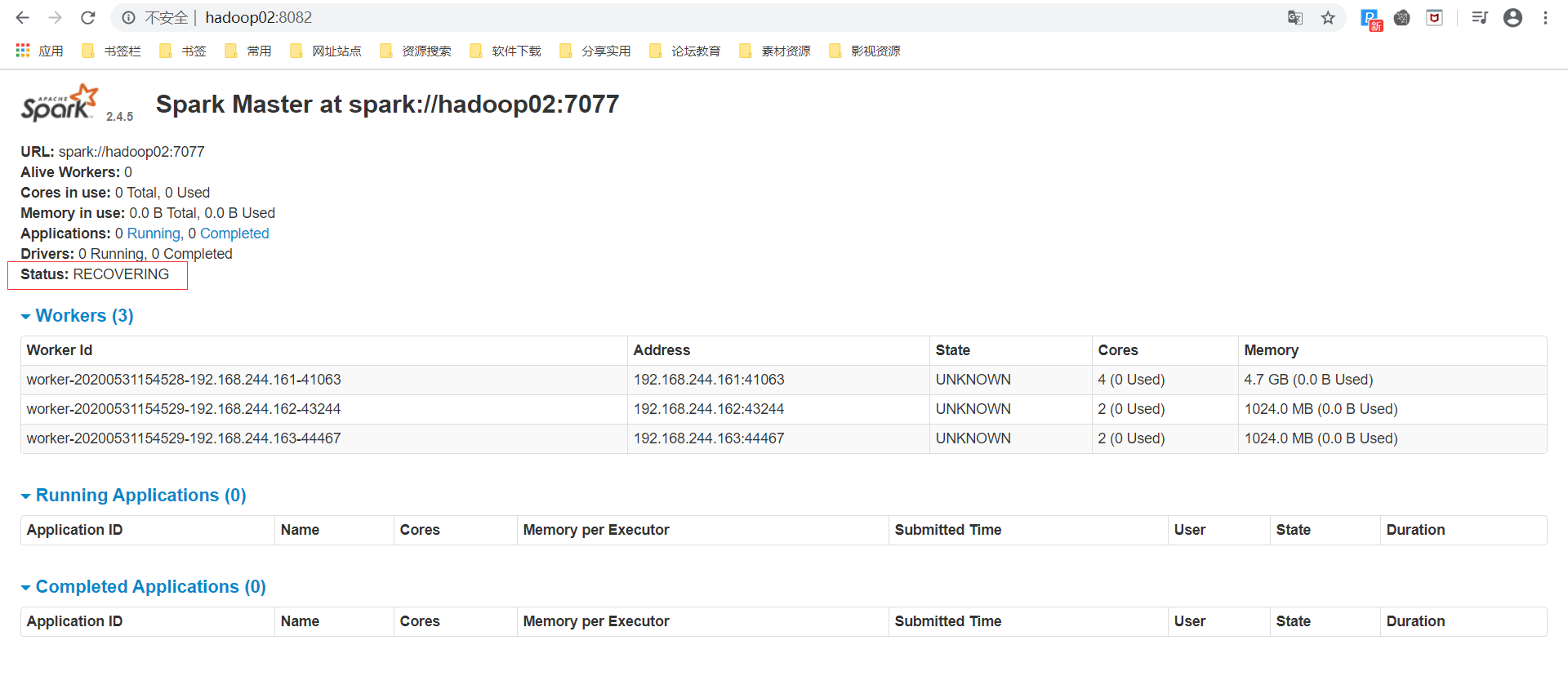Select worker ID ending in 162-43244
The image size is (1568, 685).
[x=184, y=409]
